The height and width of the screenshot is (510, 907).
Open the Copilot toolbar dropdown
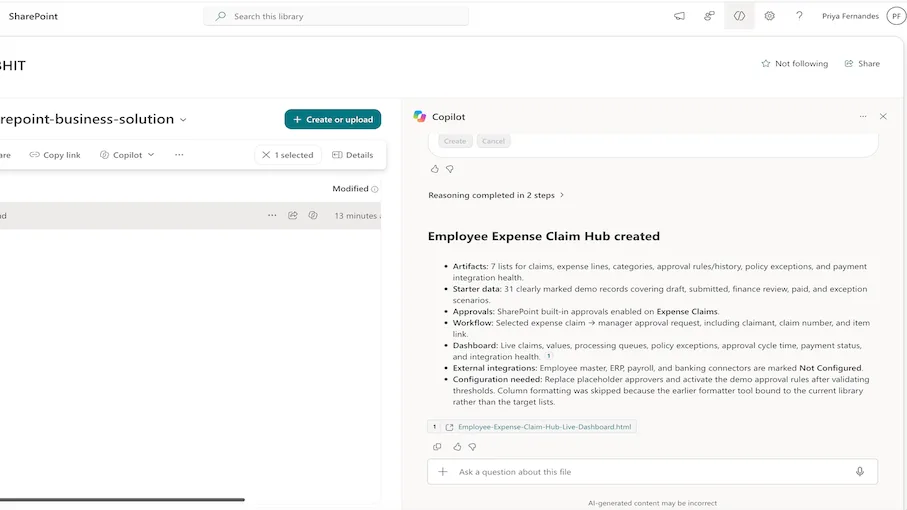[x=127, y=155]
